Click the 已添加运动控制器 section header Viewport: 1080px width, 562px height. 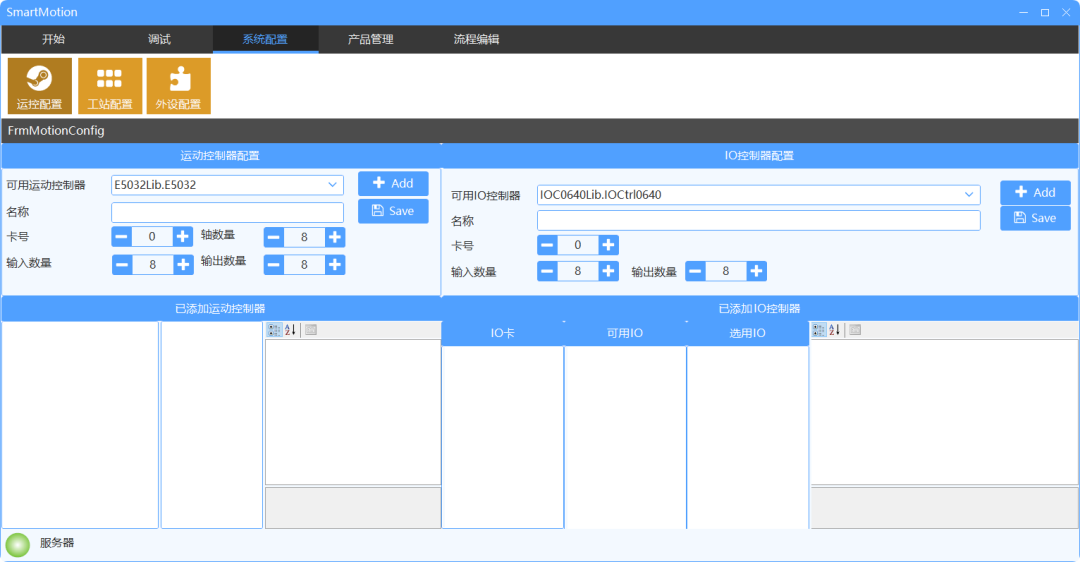point(220,309)
